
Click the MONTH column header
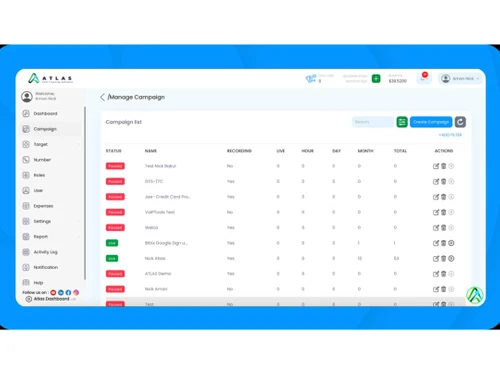click(366, 151)
